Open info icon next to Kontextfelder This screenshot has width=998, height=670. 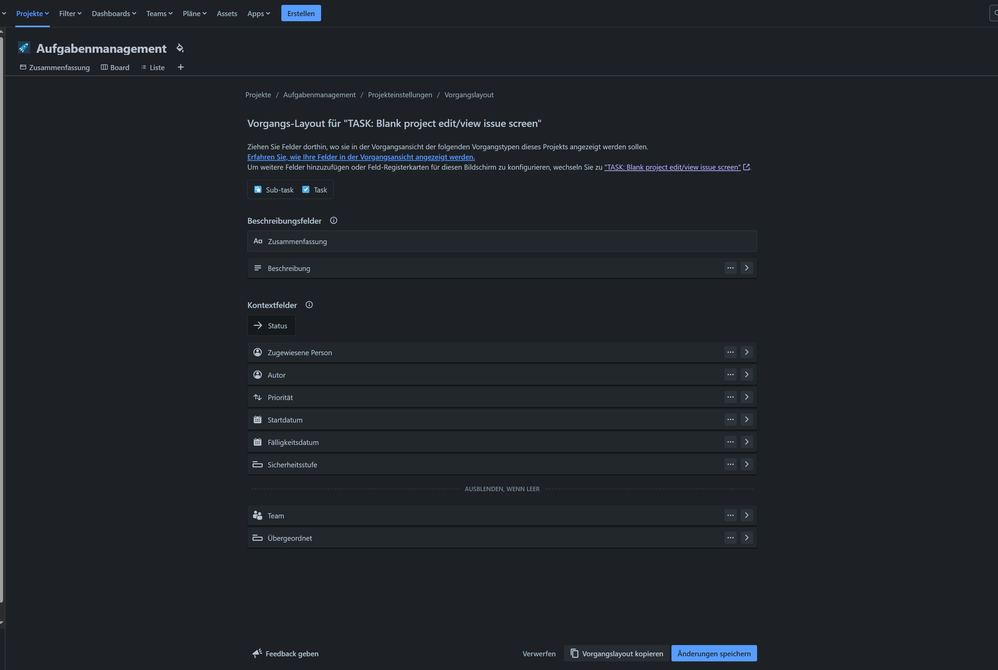[x=309, y=305]
